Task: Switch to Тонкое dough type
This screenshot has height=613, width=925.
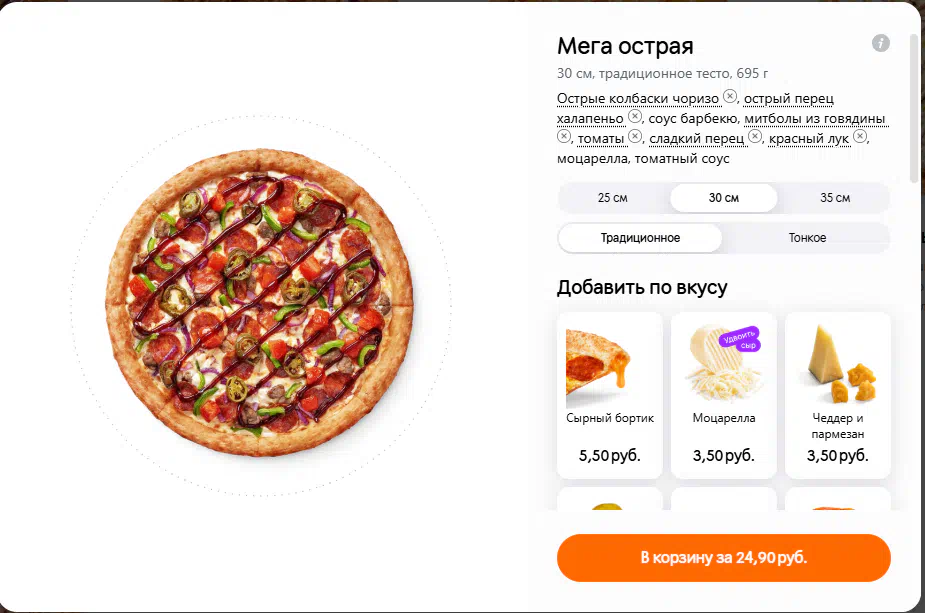Action: pyautogui.click(x=807, y=238)
